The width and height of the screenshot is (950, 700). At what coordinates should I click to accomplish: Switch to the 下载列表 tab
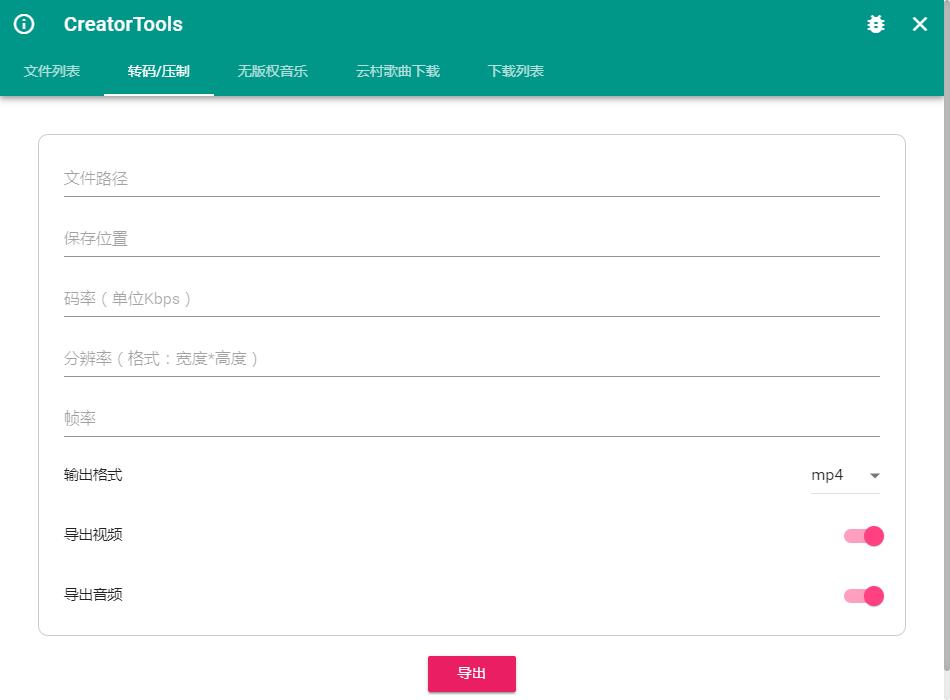point(516,71)
